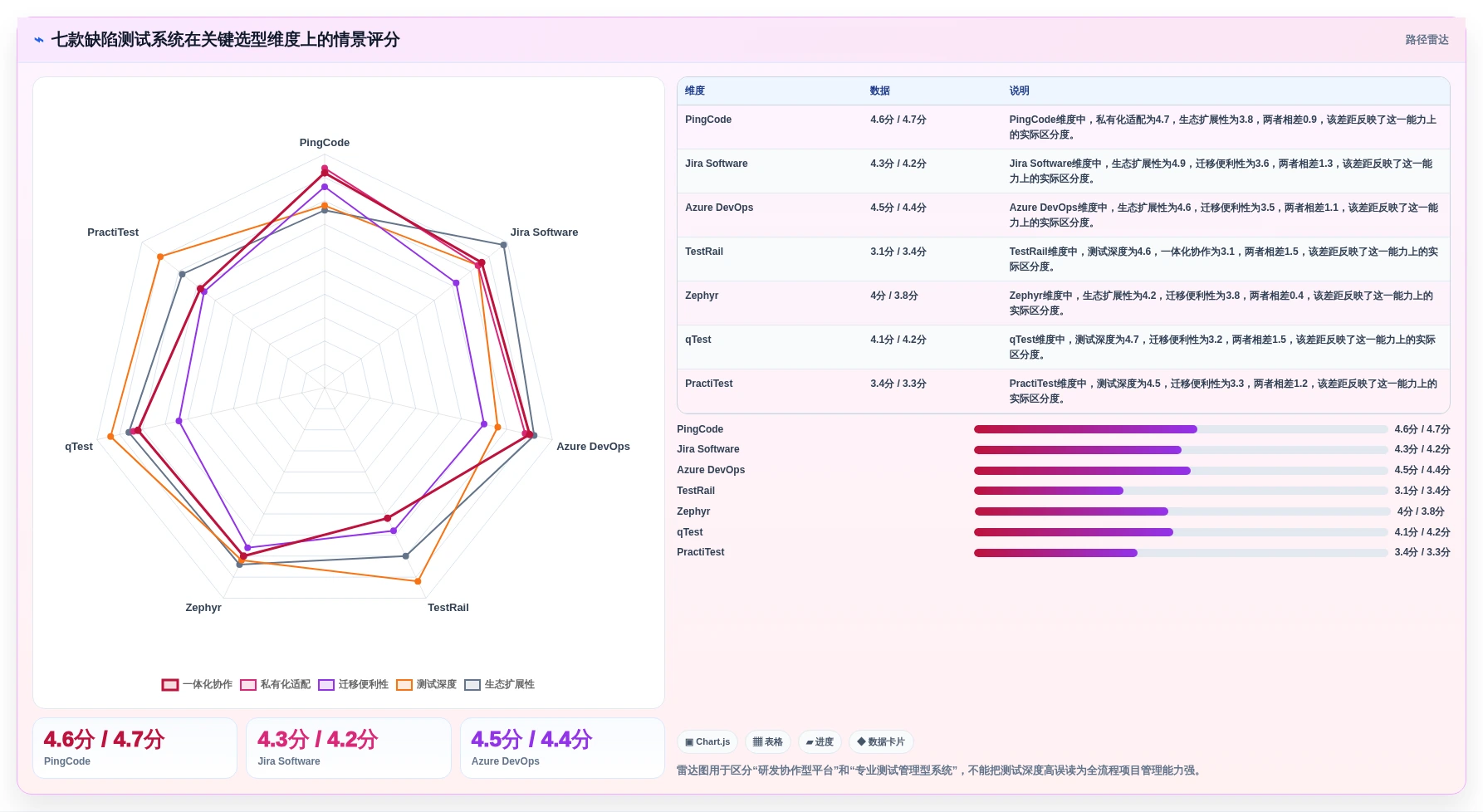This screenshot has height=812, width=1483.
Task: Click the 说明 column header
Action: (x=1020, y=90)
